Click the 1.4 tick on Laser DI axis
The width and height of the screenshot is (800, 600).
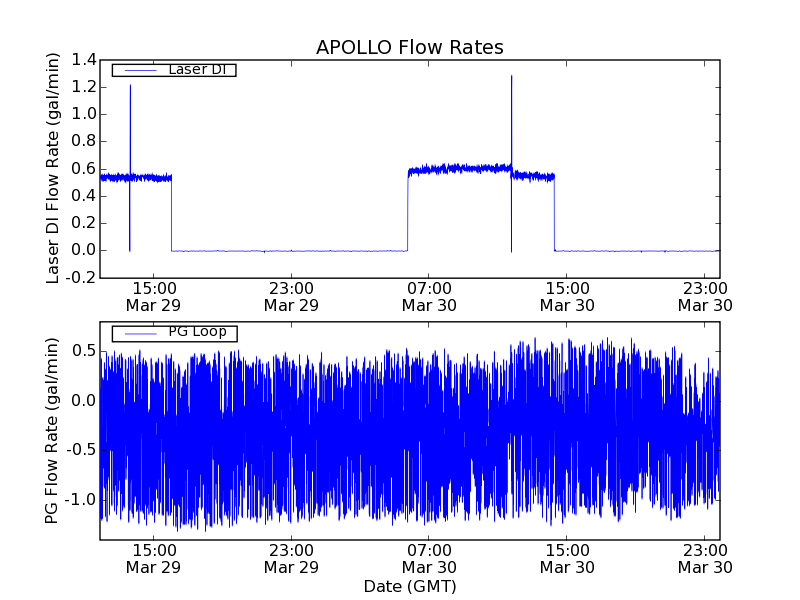(x=84, y=60)
